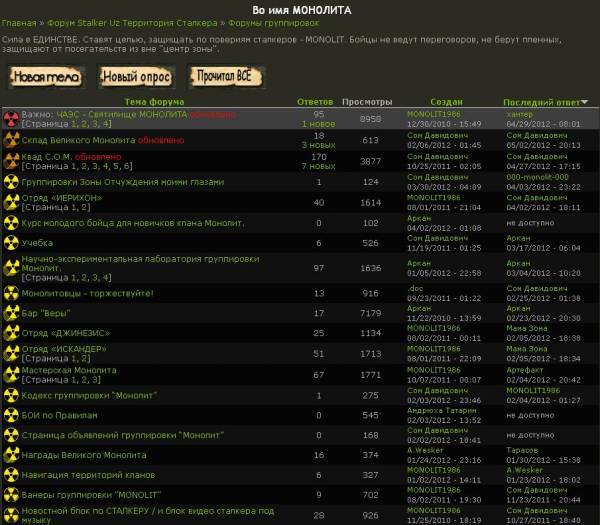Open Навигация территорий кланов topic
Image resolution: width=600 pixels, height=525 pixels.
point(88,475)
